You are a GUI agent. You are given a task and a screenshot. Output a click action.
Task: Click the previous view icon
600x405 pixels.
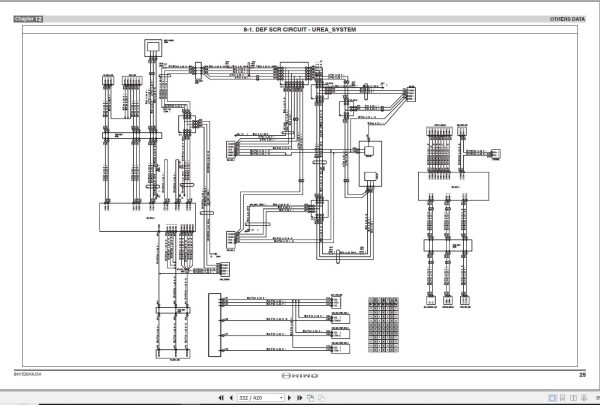click(310, 398)
